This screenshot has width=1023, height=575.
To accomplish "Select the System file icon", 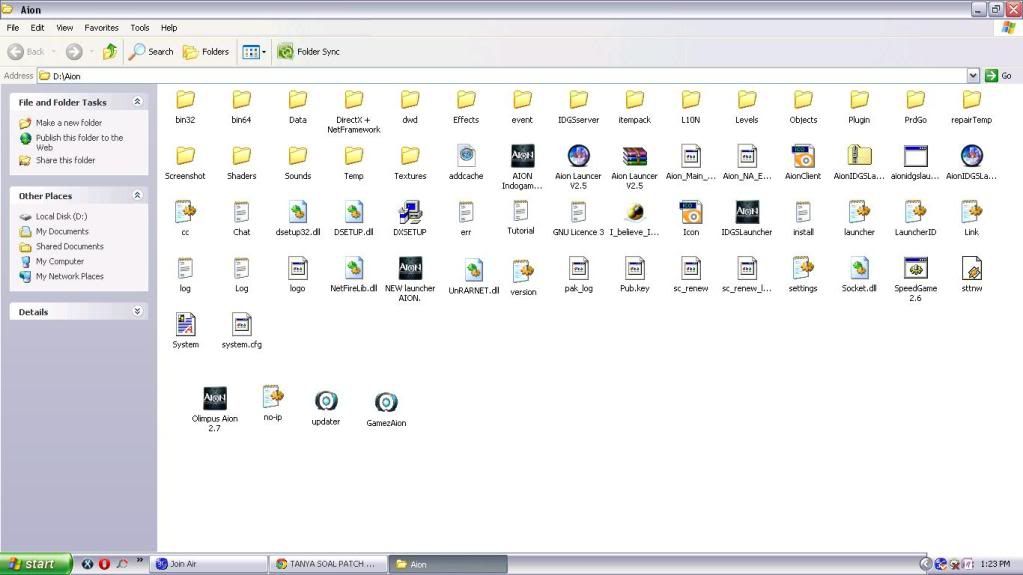I will (185, 325).
